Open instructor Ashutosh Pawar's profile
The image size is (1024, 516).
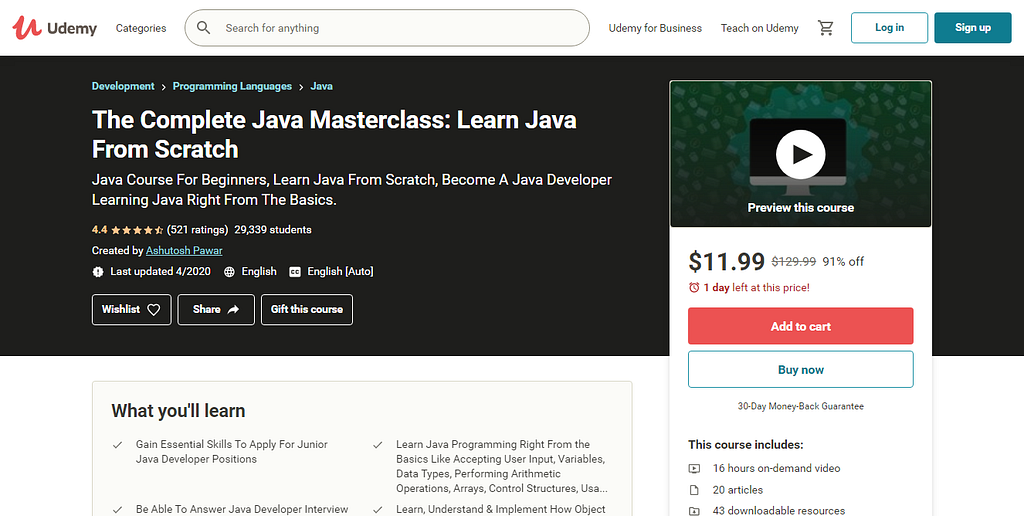[184, 251]
